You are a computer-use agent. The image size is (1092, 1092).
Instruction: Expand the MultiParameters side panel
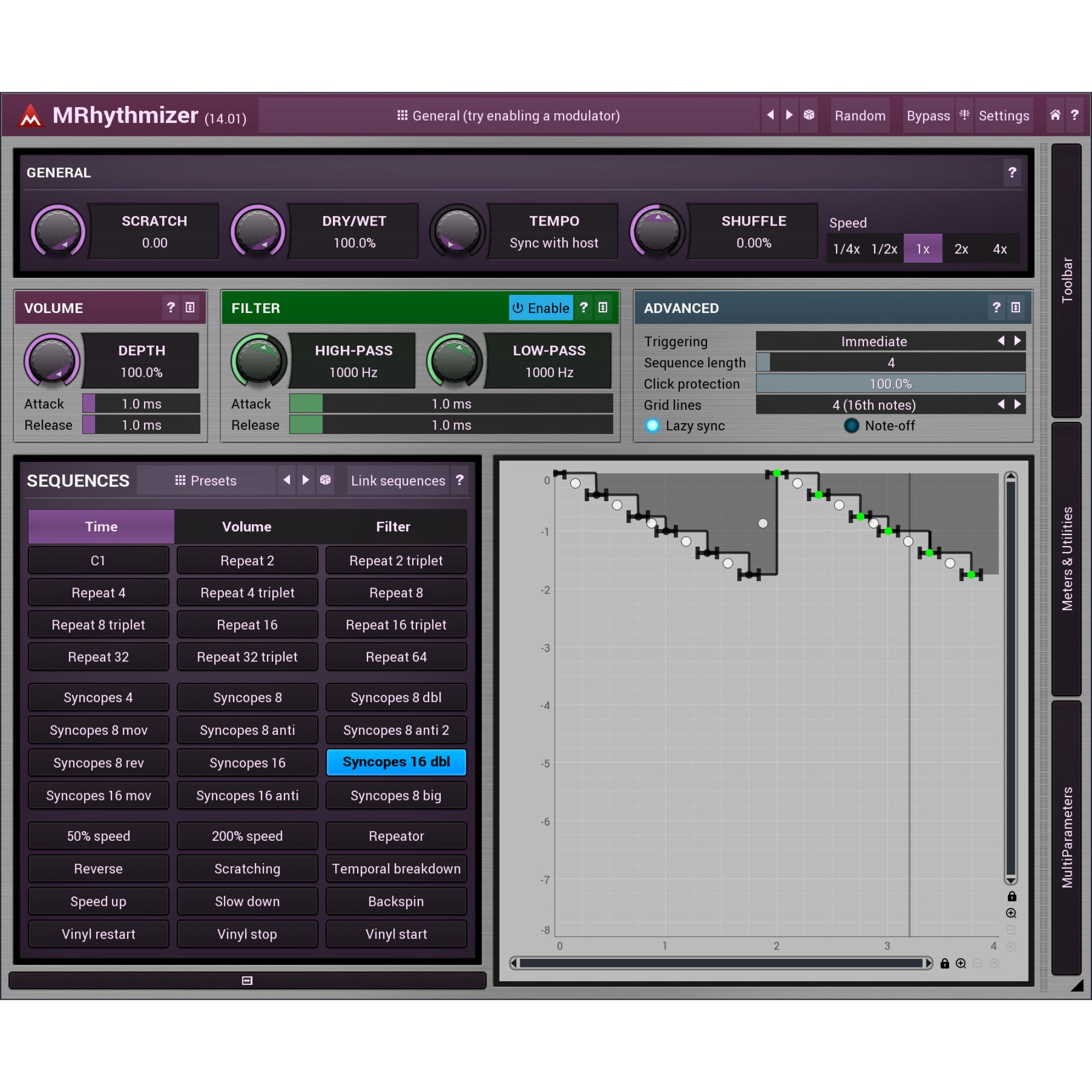(x=1066, y=838)
